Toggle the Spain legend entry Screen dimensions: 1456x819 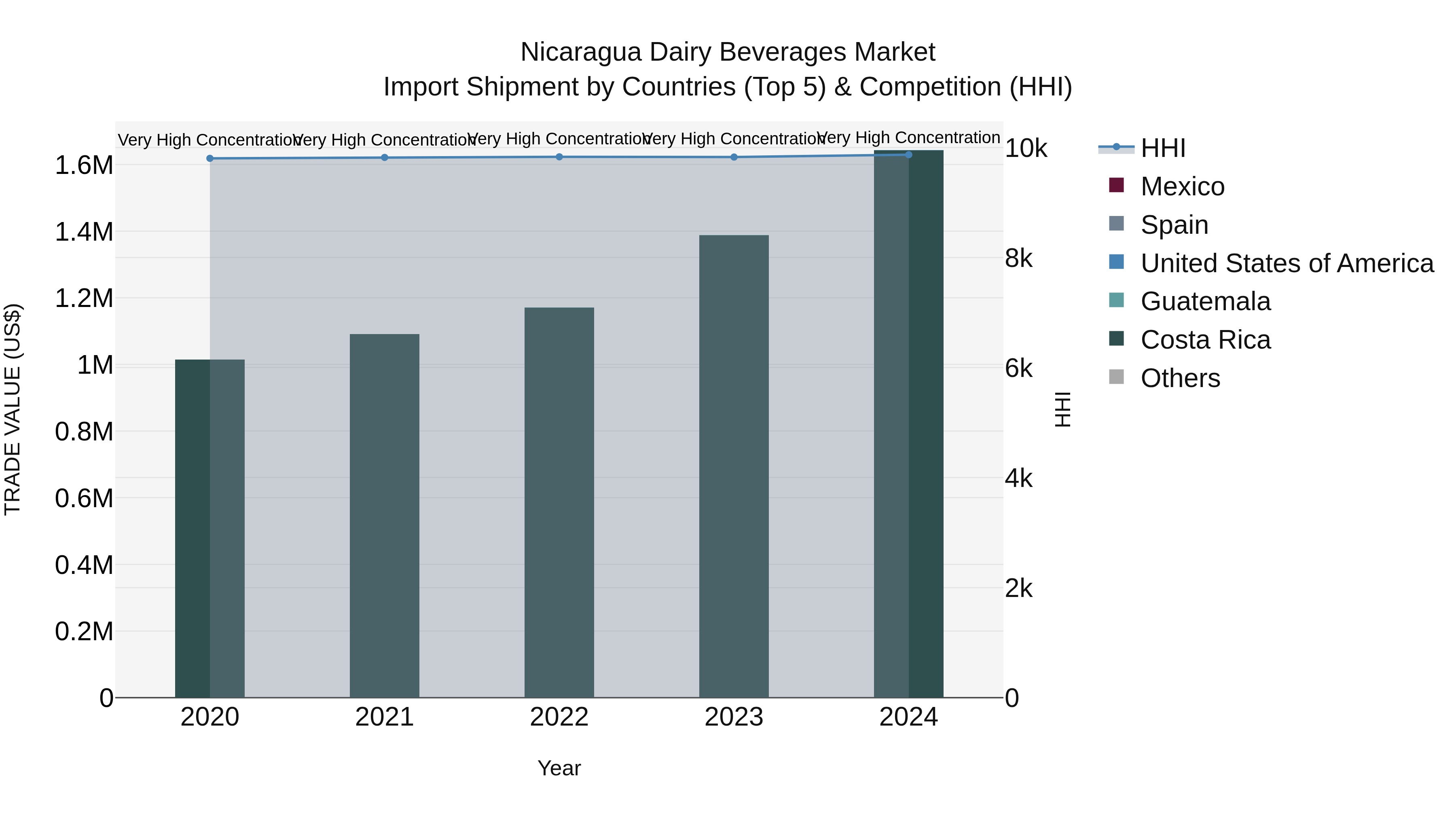click(x=1159, y=225)
